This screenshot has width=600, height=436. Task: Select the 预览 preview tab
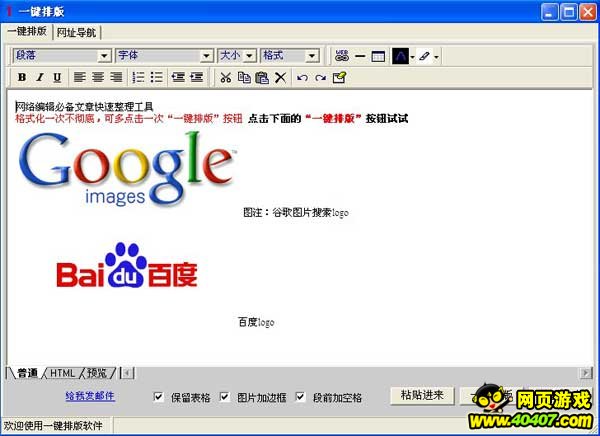[97, 373]
